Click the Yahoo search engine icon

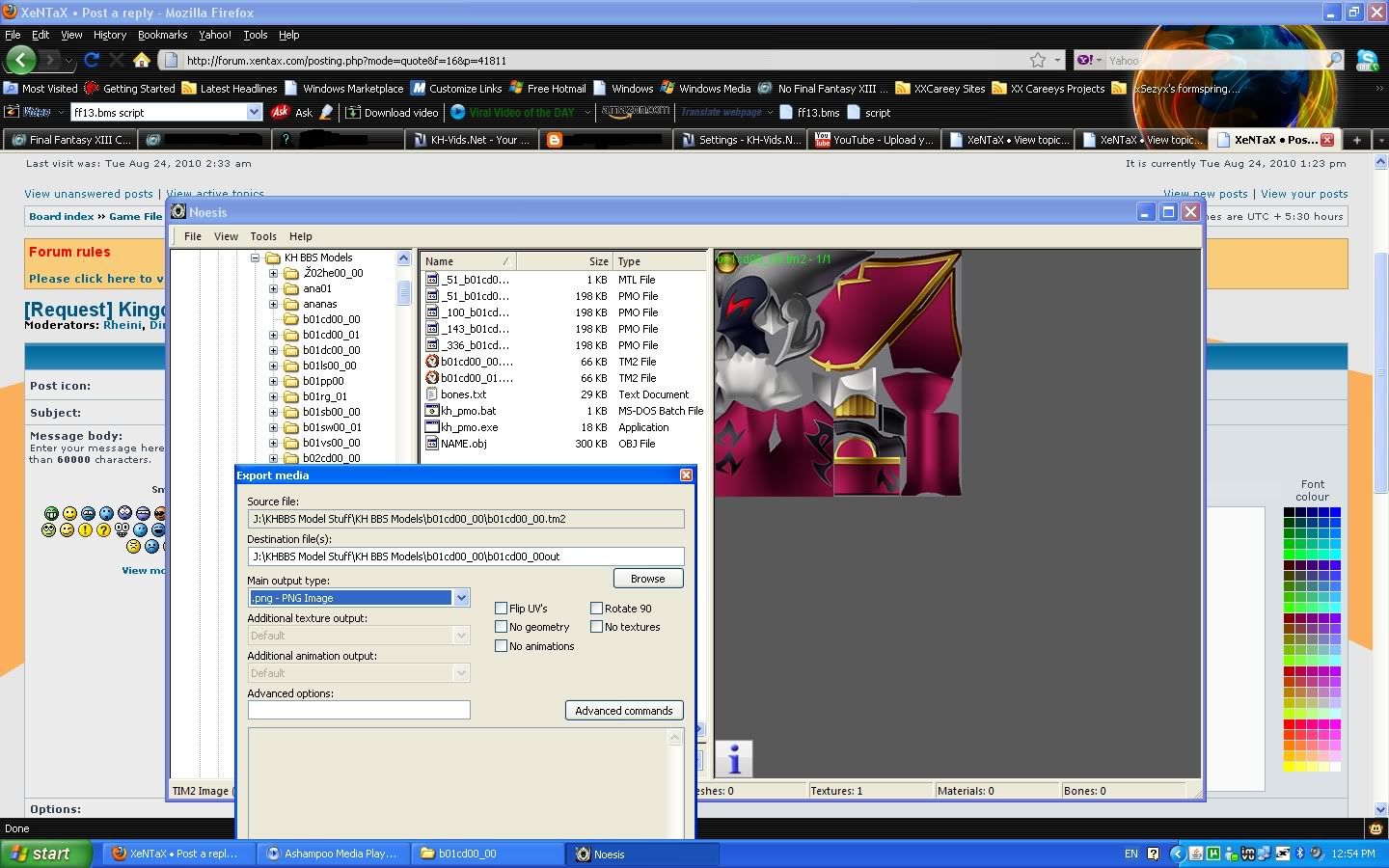point(1084,60)
